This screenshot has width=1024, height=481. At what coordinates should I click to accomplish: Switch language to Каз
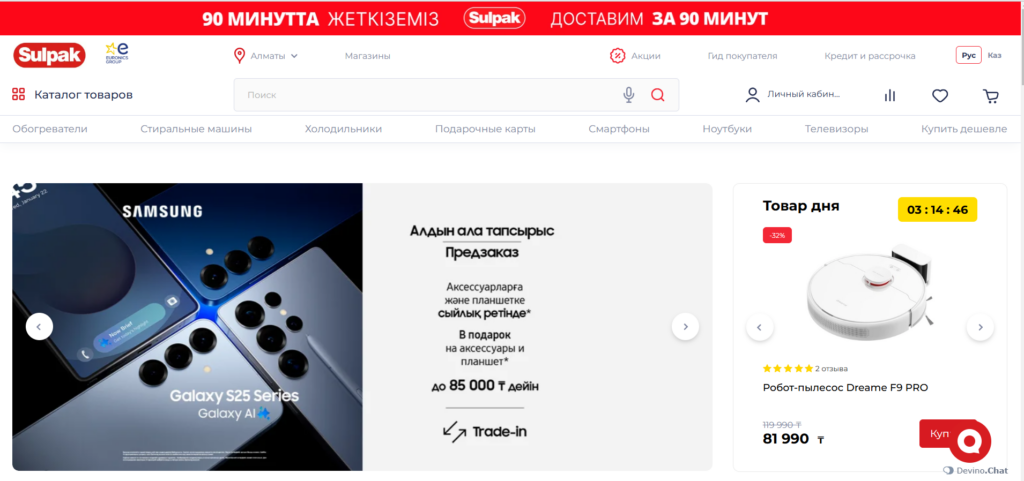pos(995,55)
